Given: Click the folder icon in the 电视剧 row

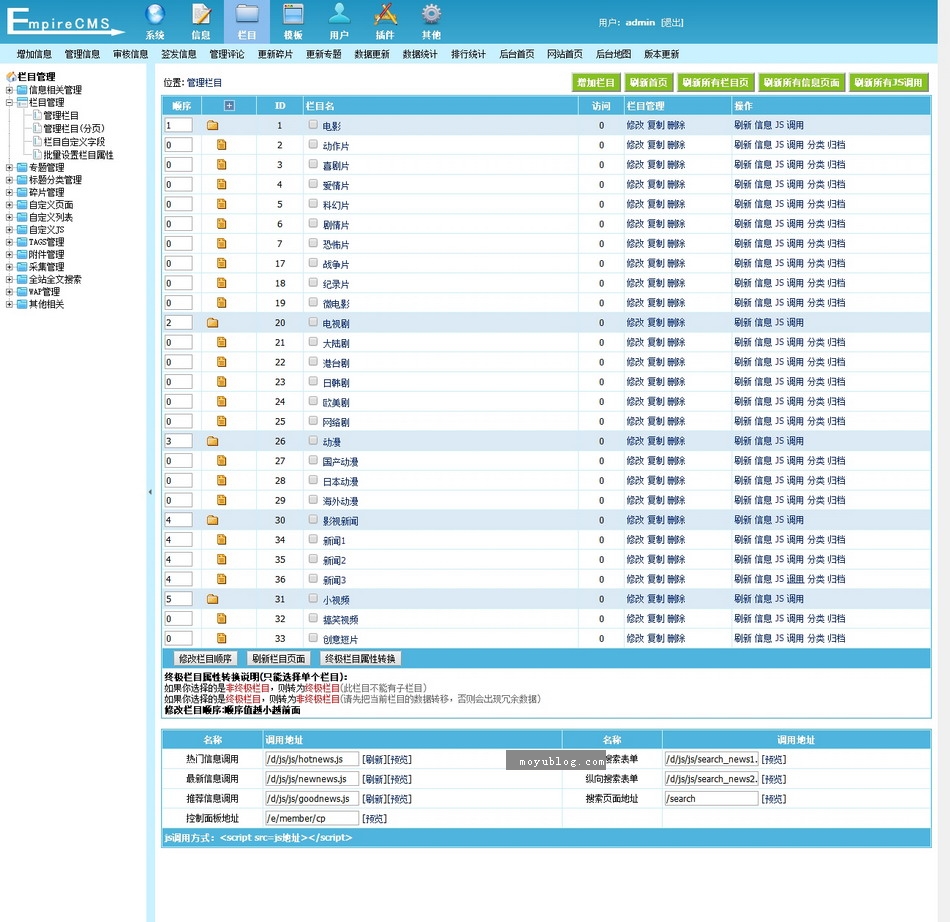Looking at the screenshot, I should [x=212, y=323].
